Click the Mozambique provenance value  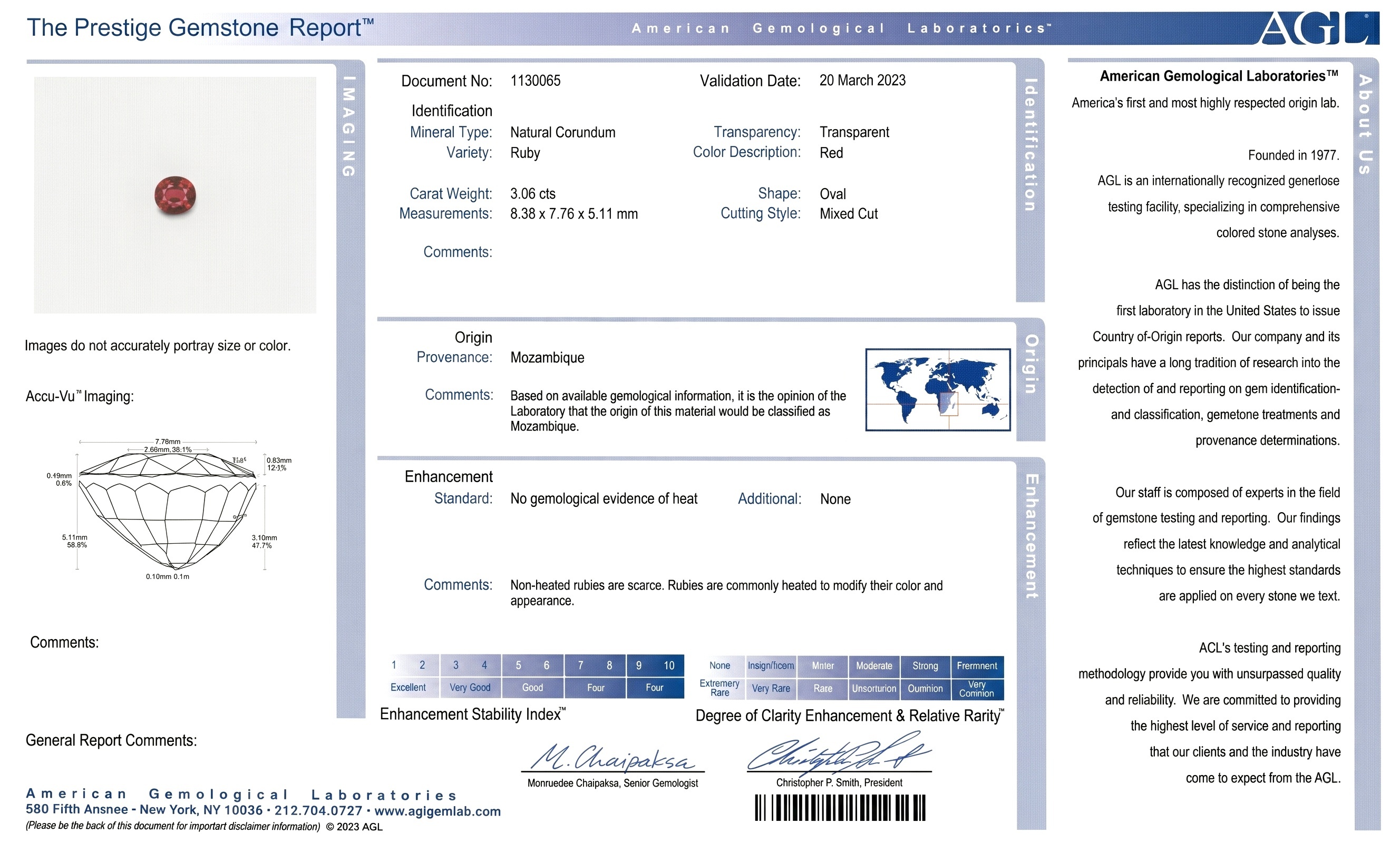pos(547,358)
